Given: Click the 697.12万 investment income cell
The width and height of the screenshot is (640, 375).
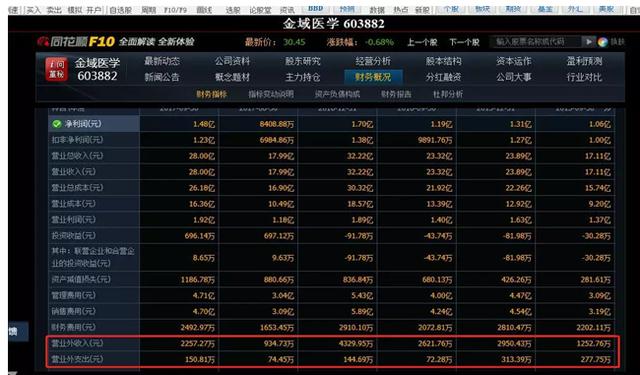Looking at the screenshot, I should pos(279,236).
